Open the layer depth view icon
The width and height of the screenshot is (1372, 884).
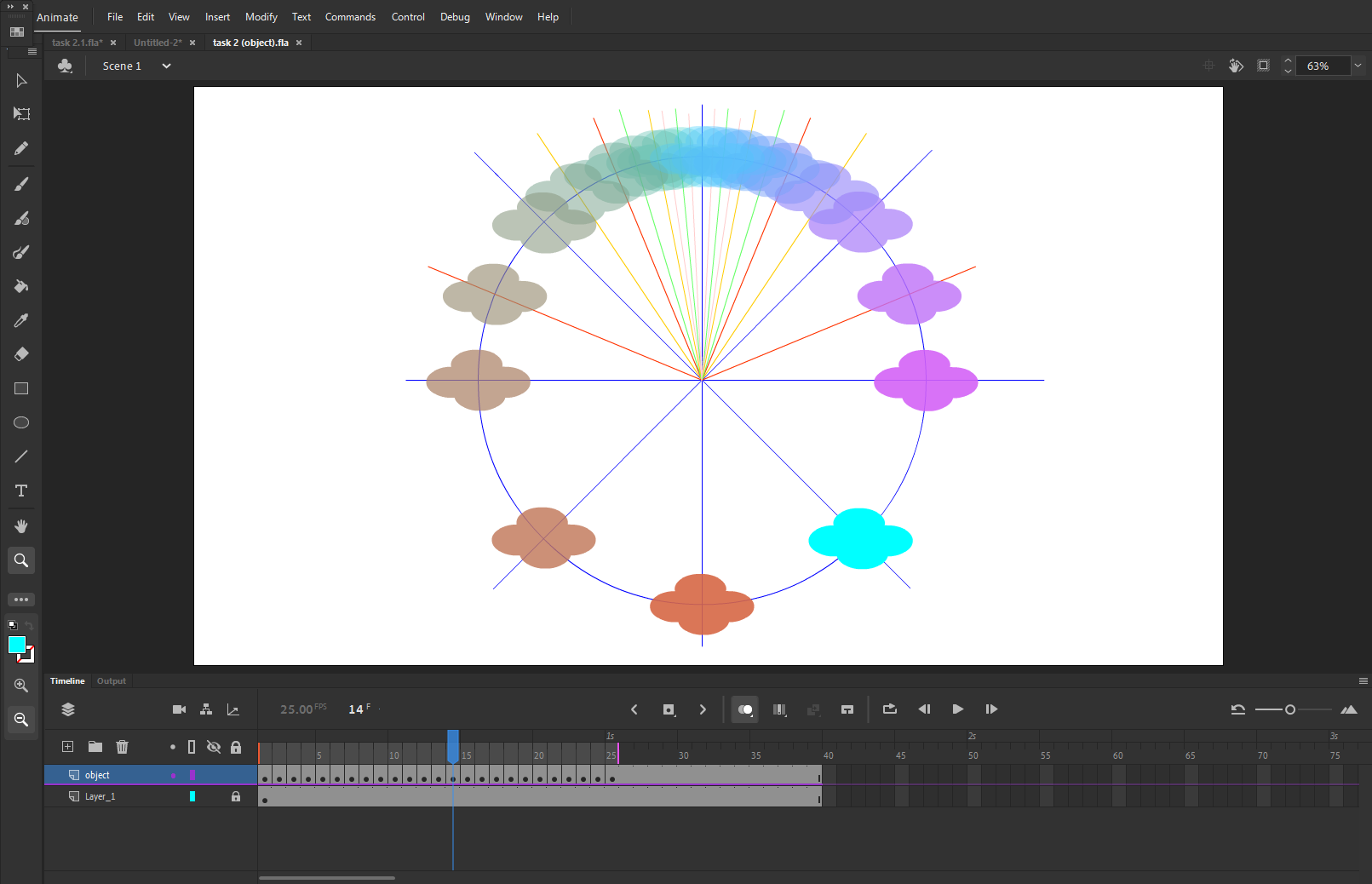tap(68, 709)
